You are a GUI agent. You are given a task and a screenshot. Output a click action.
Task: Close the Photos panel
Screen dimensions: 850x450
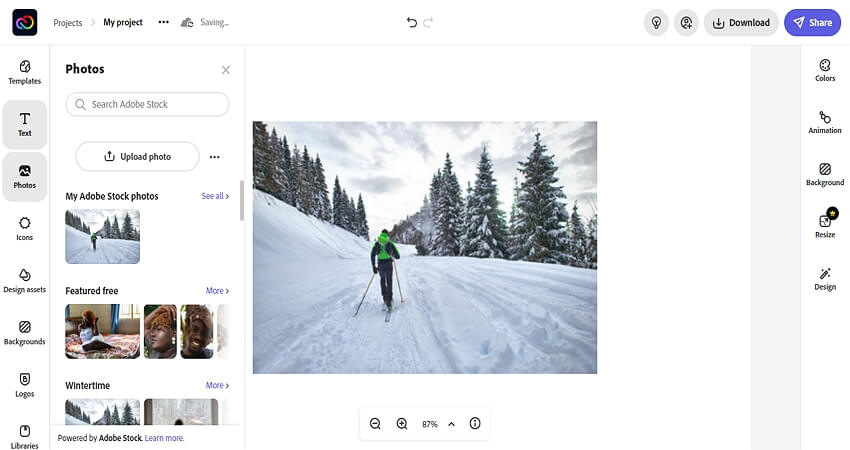coord(226,70)
